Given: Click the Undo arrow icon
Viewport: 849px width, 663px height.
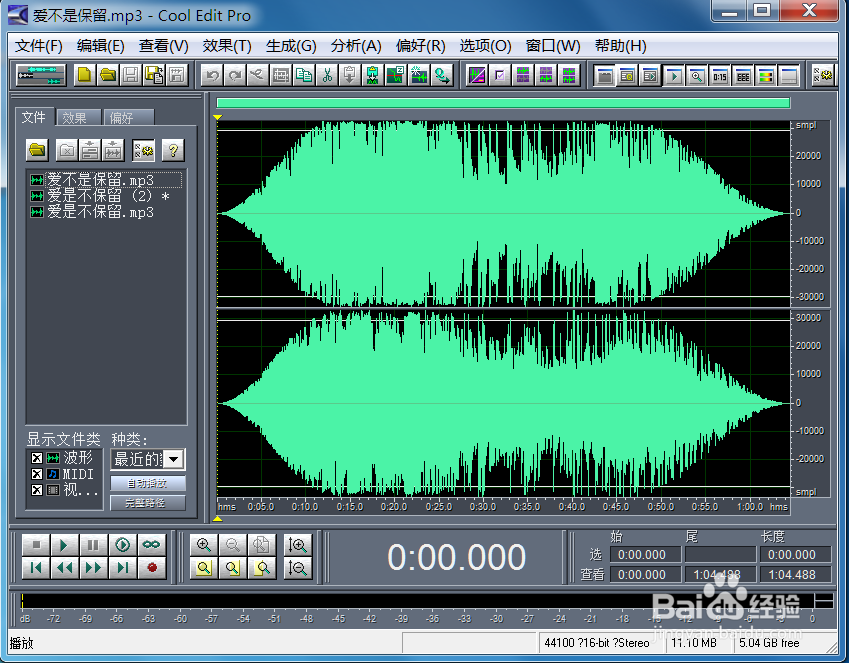Looking at the screenshot, I should tap(212, 75).
